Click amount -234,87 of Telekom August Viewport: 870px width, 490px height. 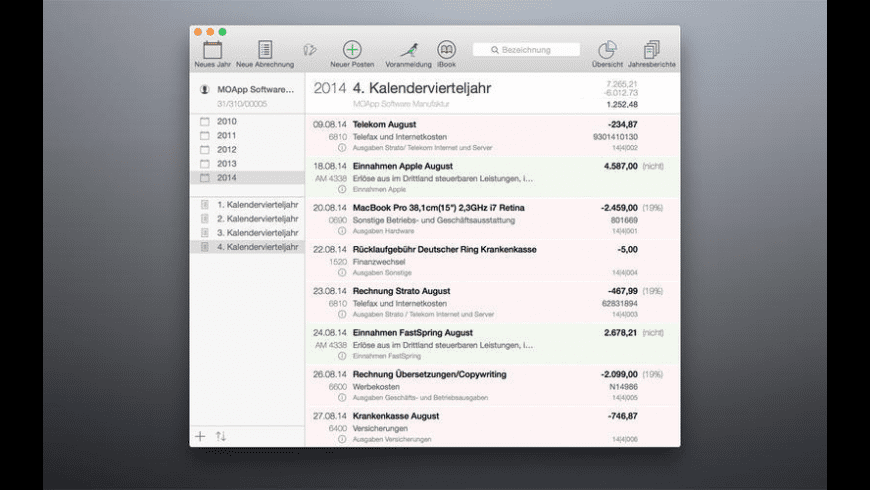click(x=623, y=124)
